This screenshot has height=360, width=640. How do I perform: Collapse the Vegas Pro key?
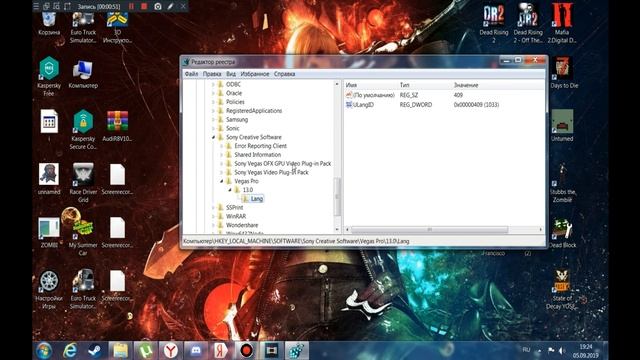pos(222,181)
